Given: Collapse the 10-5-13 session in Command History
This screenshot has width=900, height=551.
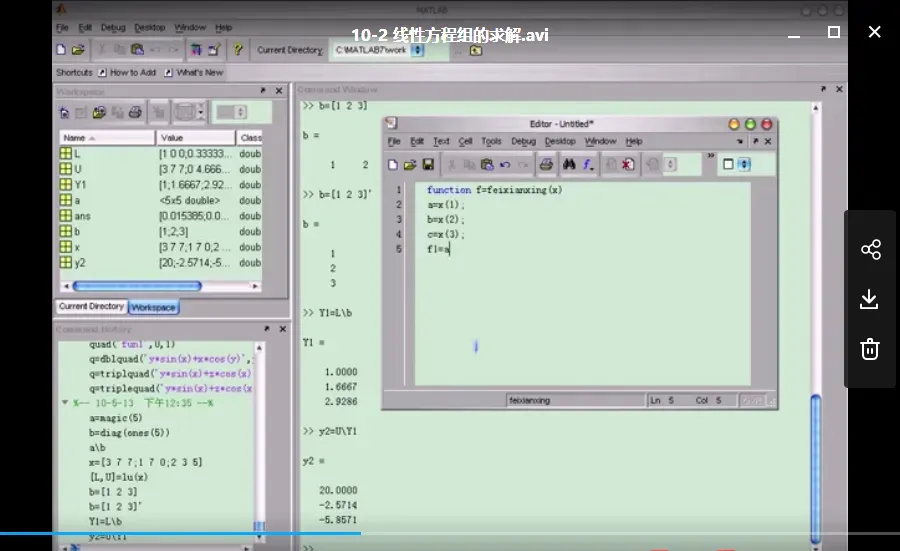Looking at the screenshot, I should 65,402.
